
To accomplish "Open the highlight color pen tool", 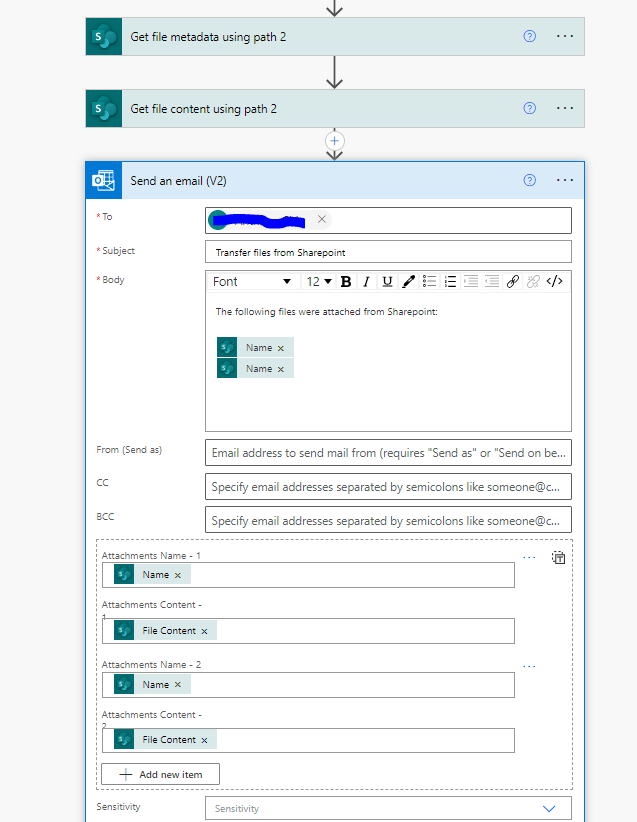I will [x=408, y=282].
